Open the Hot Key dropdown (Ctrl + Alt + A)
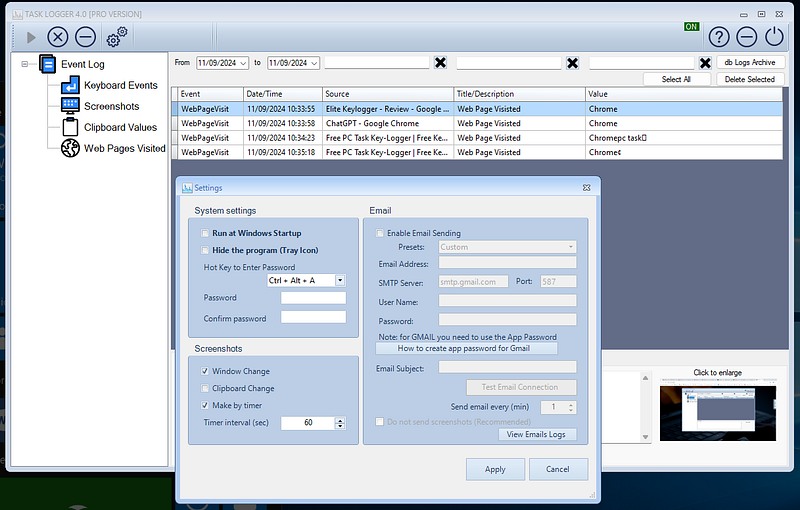The height and width of the screenshot is (510, 800). 340,280
